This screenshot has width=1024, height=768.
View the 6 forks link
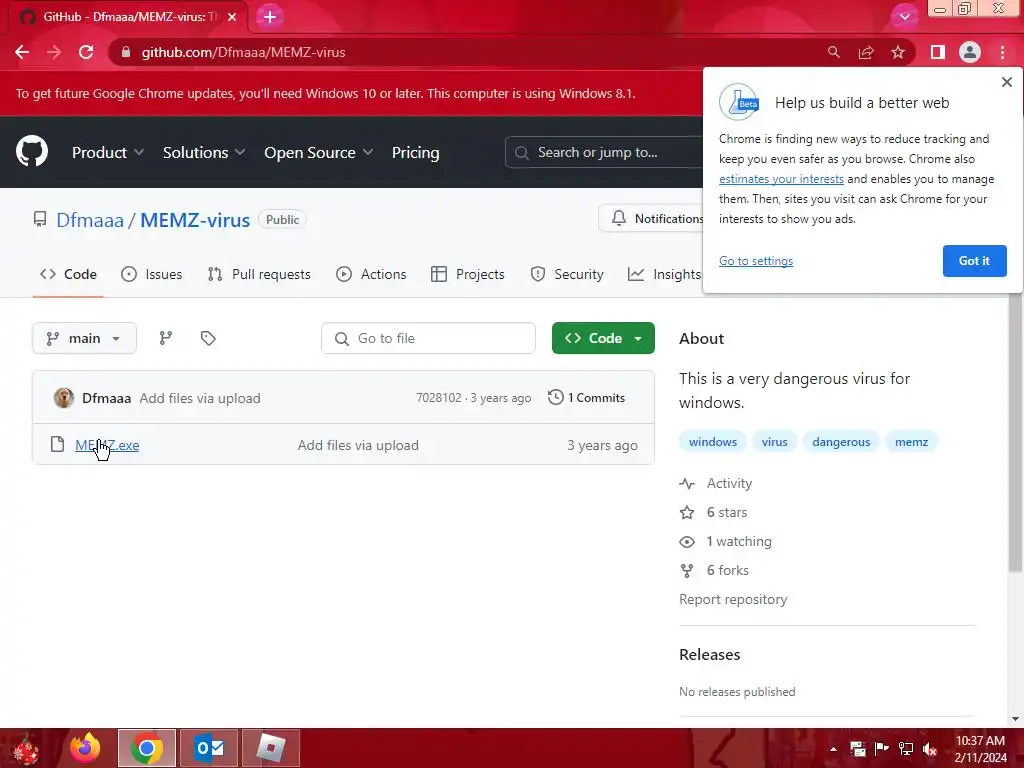(x=714, y=571)
